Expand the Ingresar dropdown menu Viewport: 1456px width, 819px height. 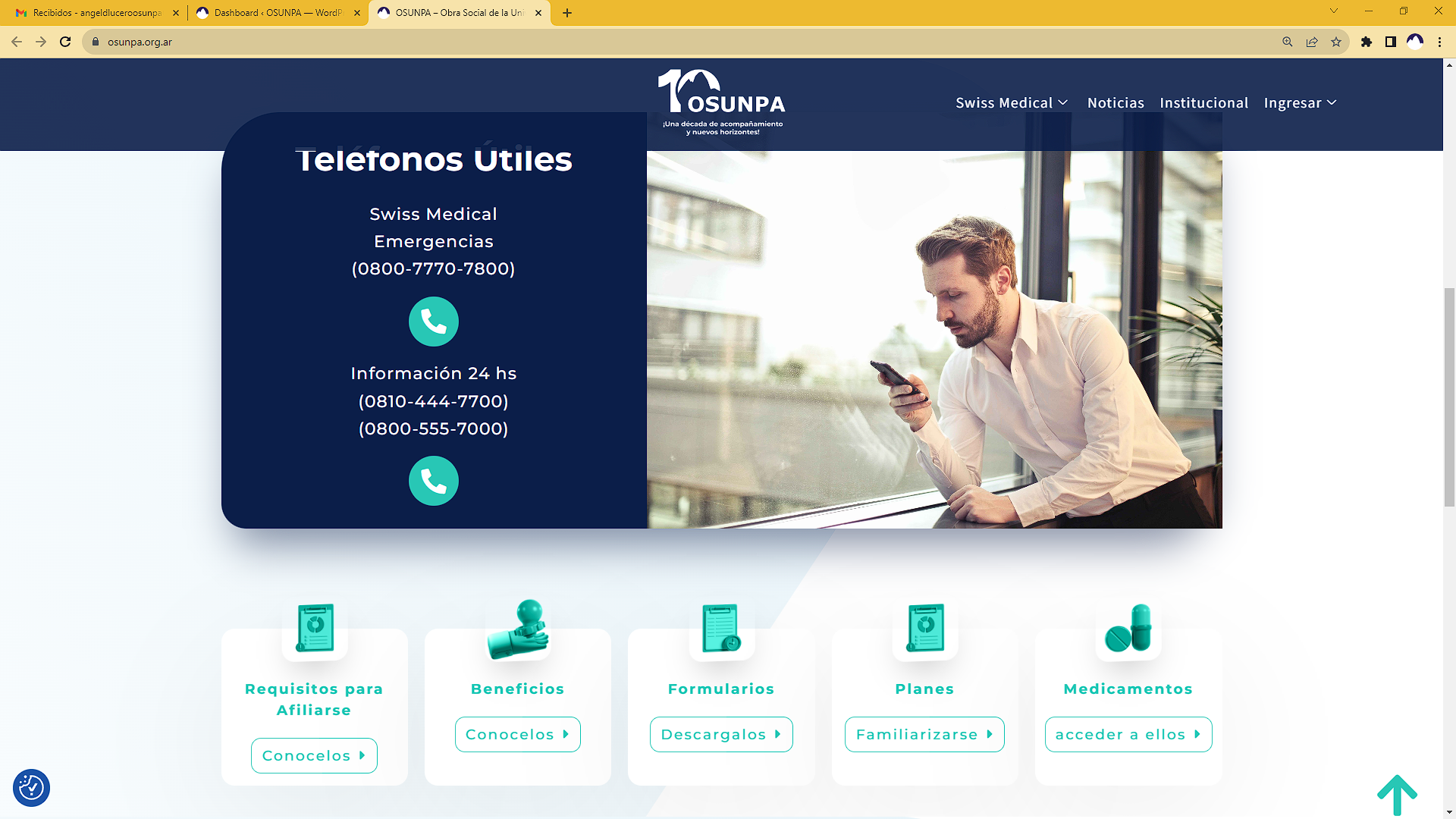tap(1300, 103)
